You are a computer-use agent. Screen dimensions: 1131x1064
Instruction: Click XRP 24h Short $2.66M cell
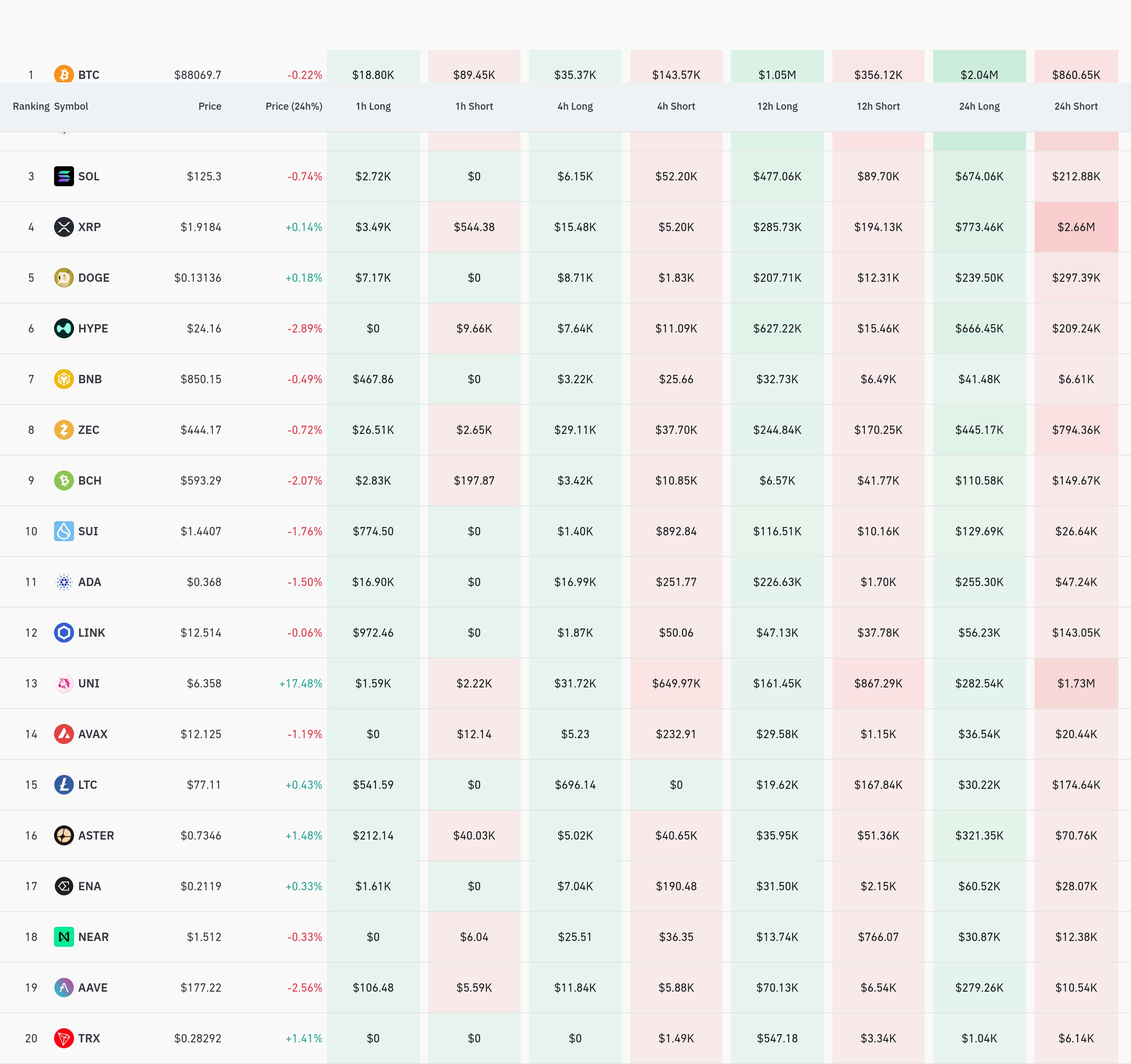pos(1075,227)
